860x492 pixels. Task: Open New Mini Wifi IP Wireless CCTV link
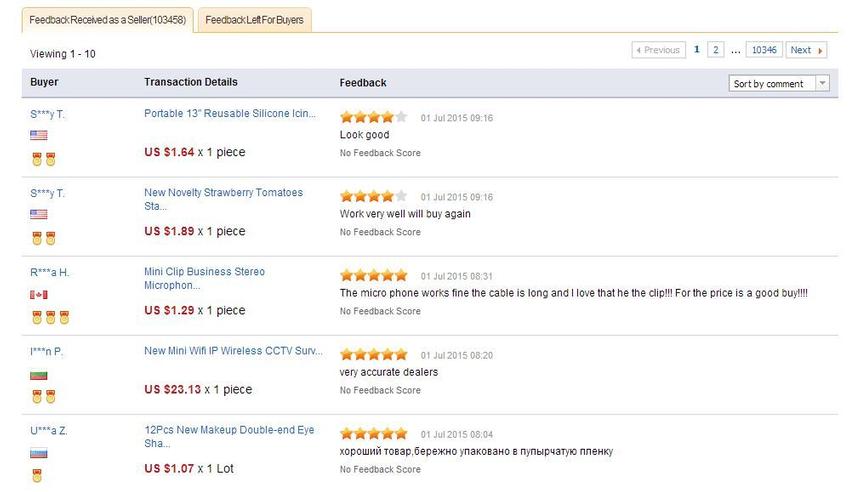(x=234, y=351)
